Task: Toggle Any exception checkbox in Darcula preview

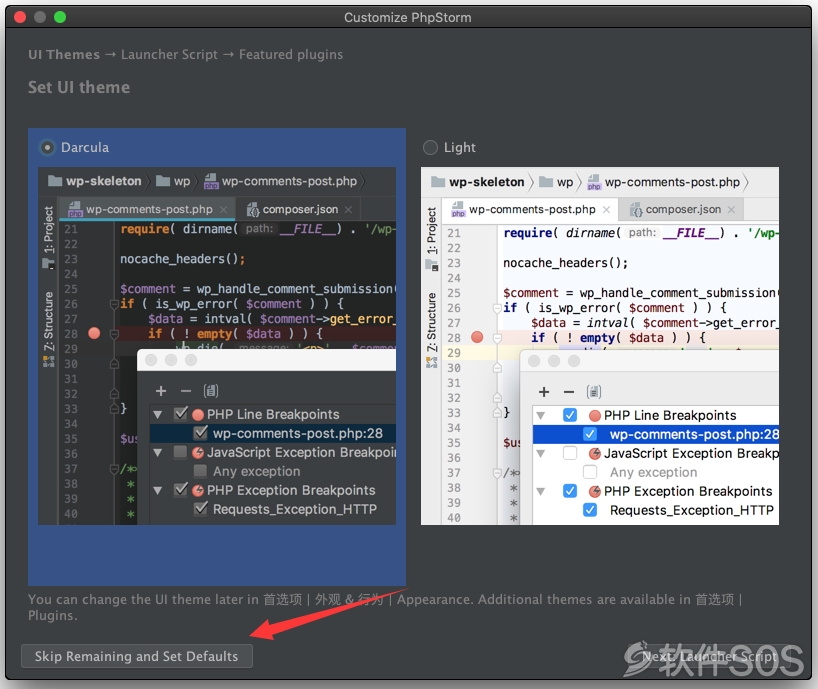Action: [200, 471]
